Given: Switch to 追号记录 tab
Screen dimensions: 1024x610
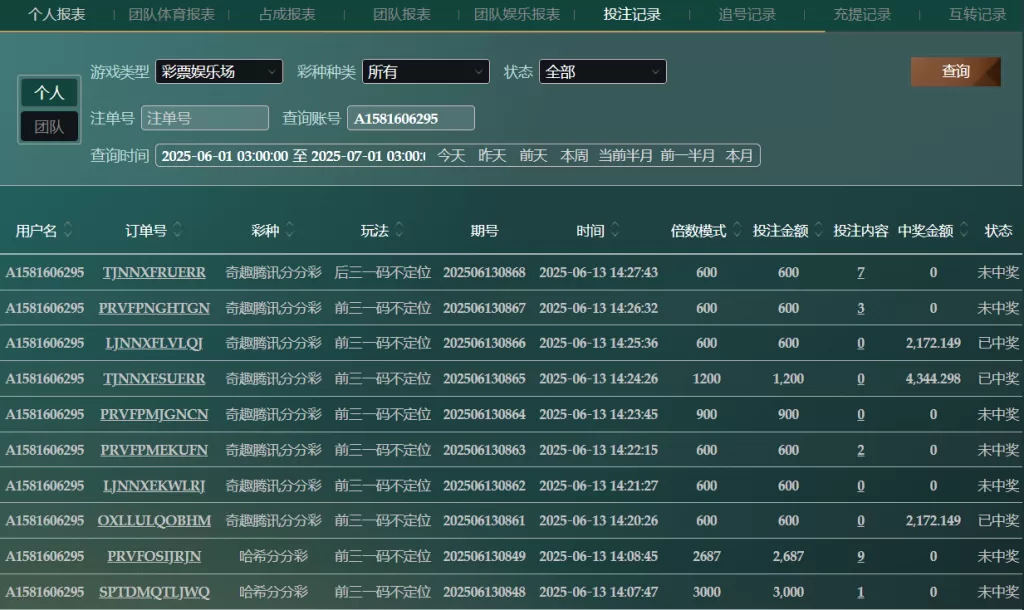Looking at the screenshot, I should click(747, 14).
